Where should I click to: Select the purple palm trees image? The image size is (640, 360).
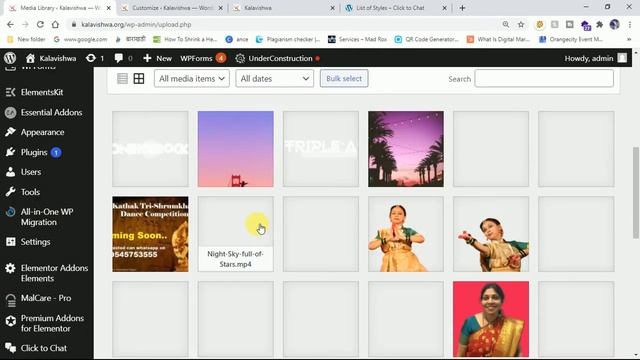coord(406,149)
